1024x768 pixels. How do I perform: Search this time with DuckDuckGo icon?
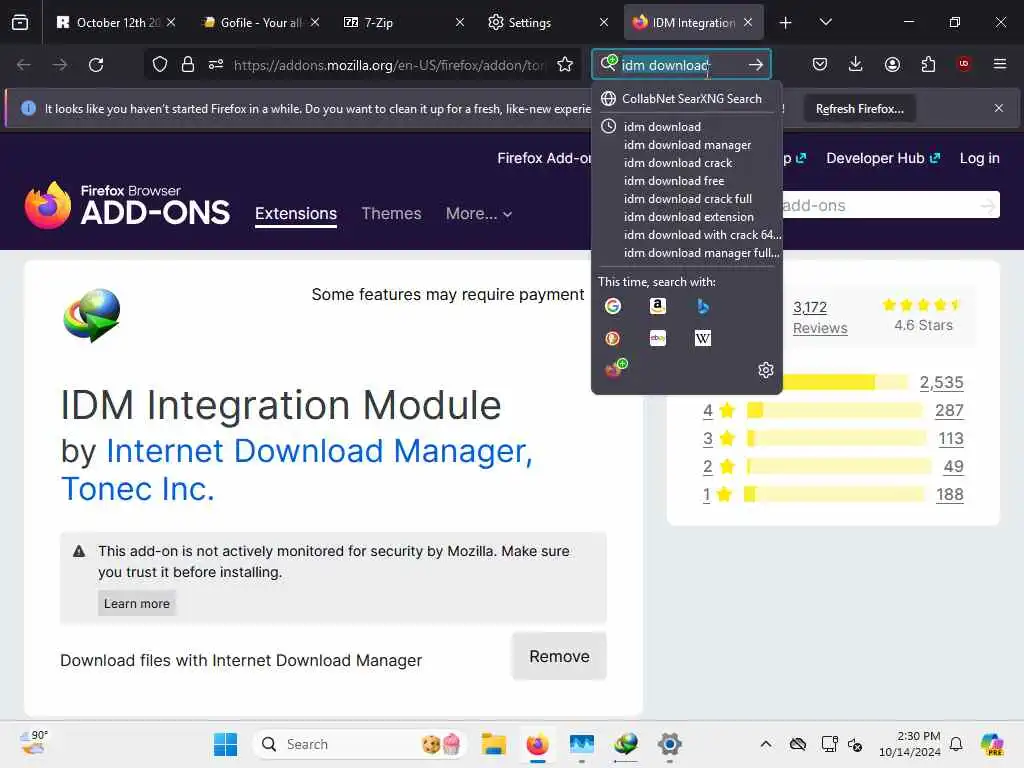[x=613, y=338]
